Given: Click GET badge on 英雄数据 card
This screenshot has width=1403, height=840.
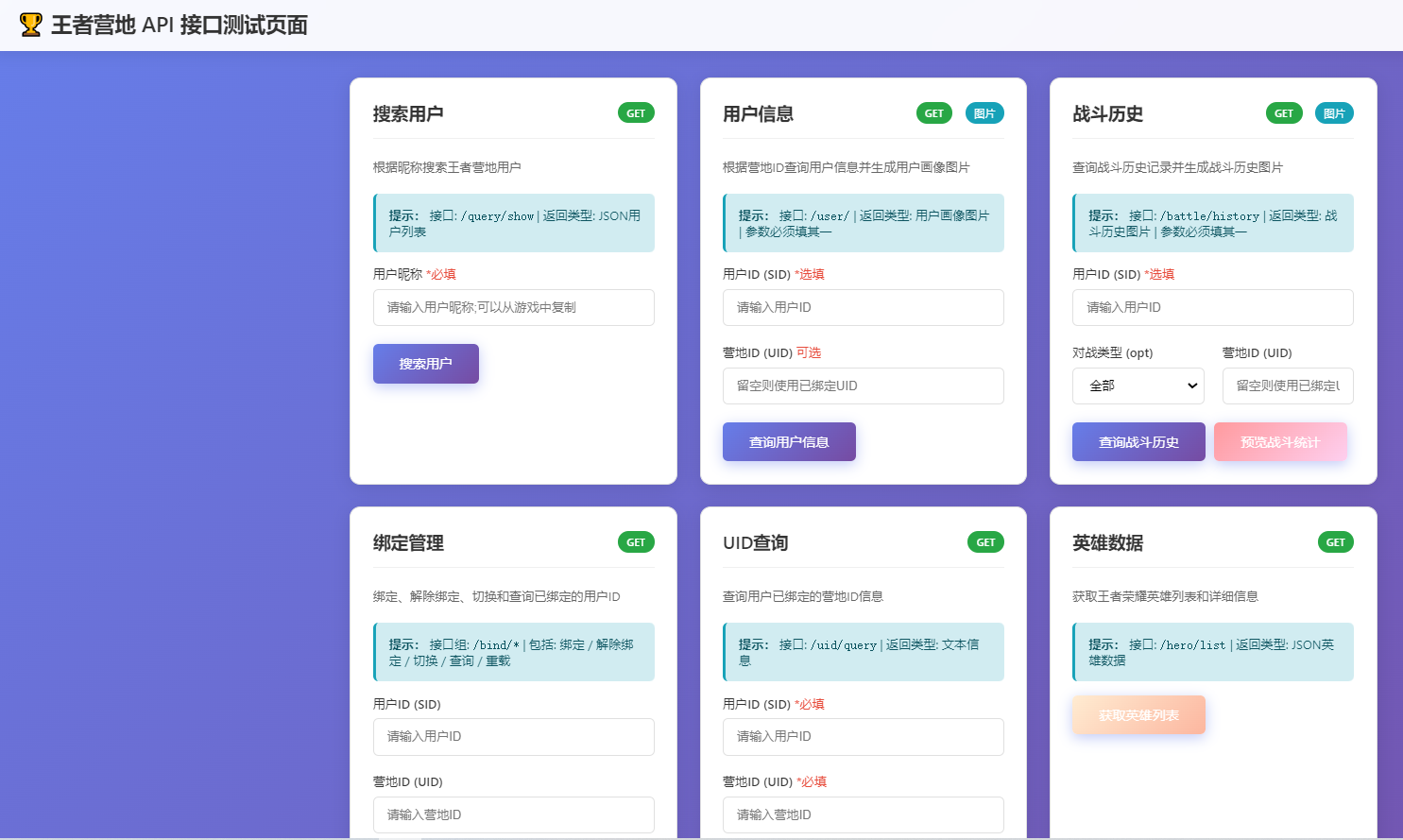Looking at the screenshot, I should tap(1335, 542).
